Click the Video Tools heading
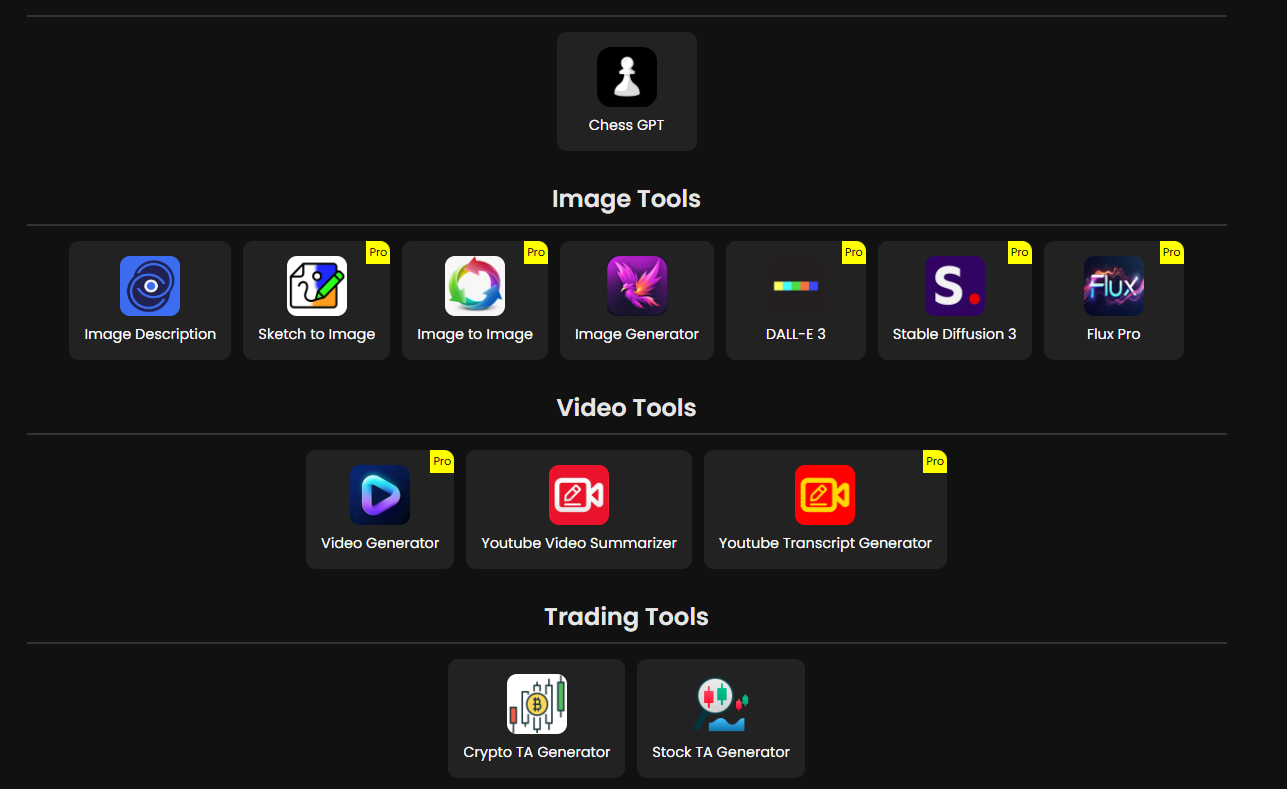Viewport: 1287px width, 789px height. (627, 408)
